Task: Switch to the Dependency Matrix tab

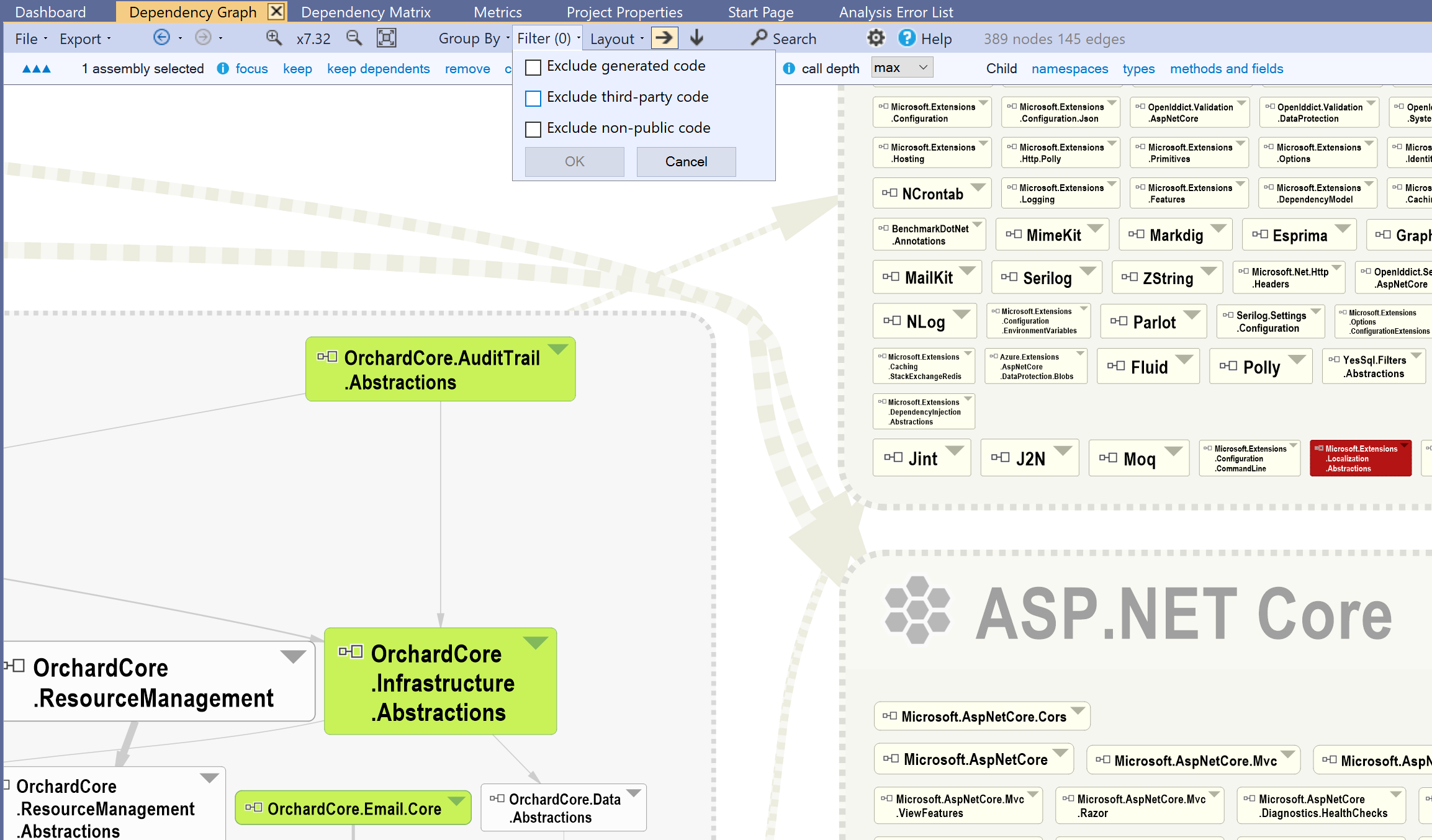Action: click(x=366, y=12)
